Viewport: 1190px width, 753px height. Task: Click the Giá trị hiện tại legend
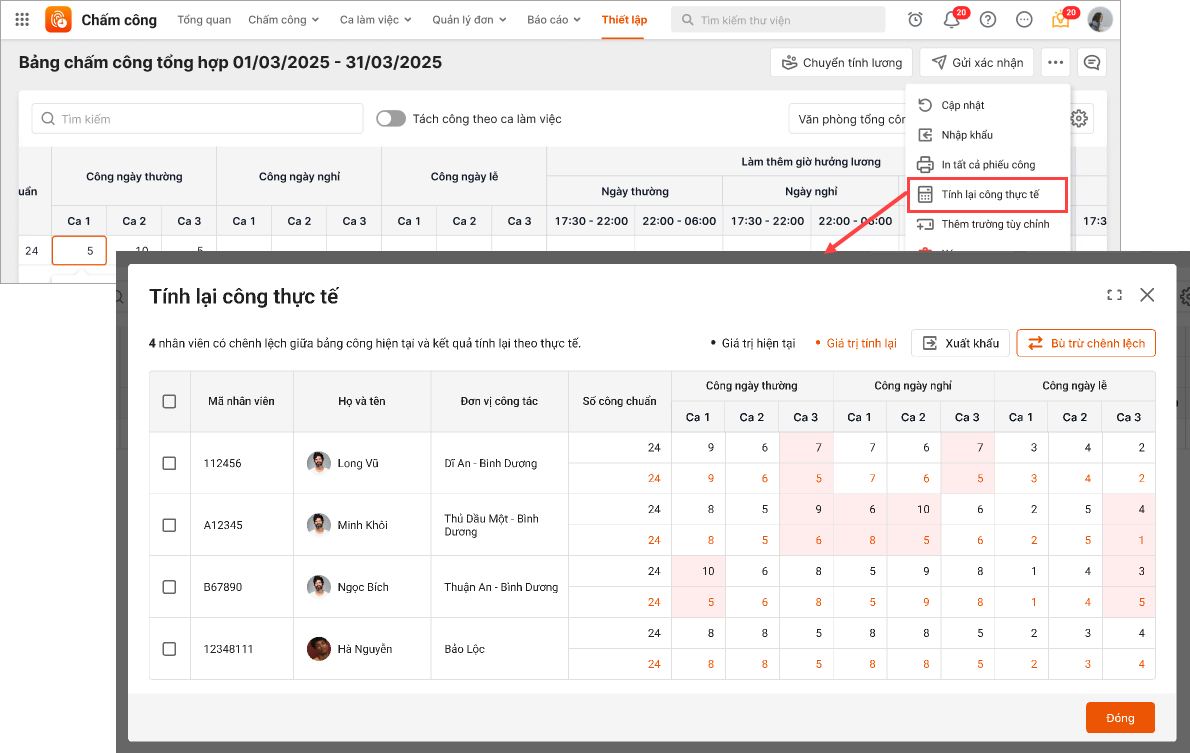pos(753,343)
